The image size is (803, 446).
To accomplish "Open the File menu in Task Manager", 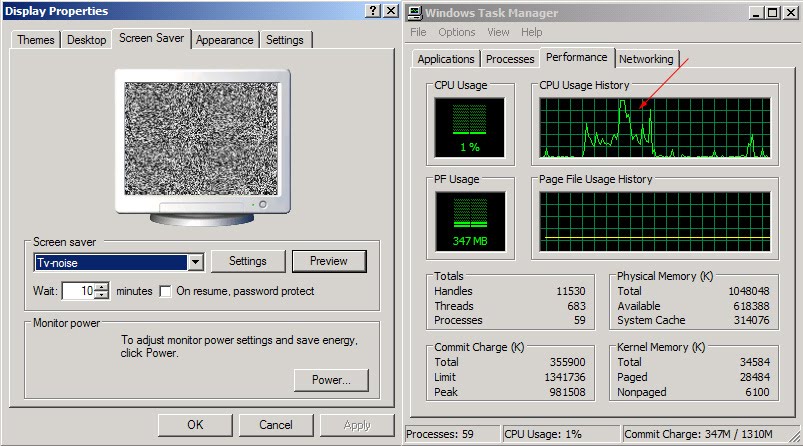I will 418,32.
